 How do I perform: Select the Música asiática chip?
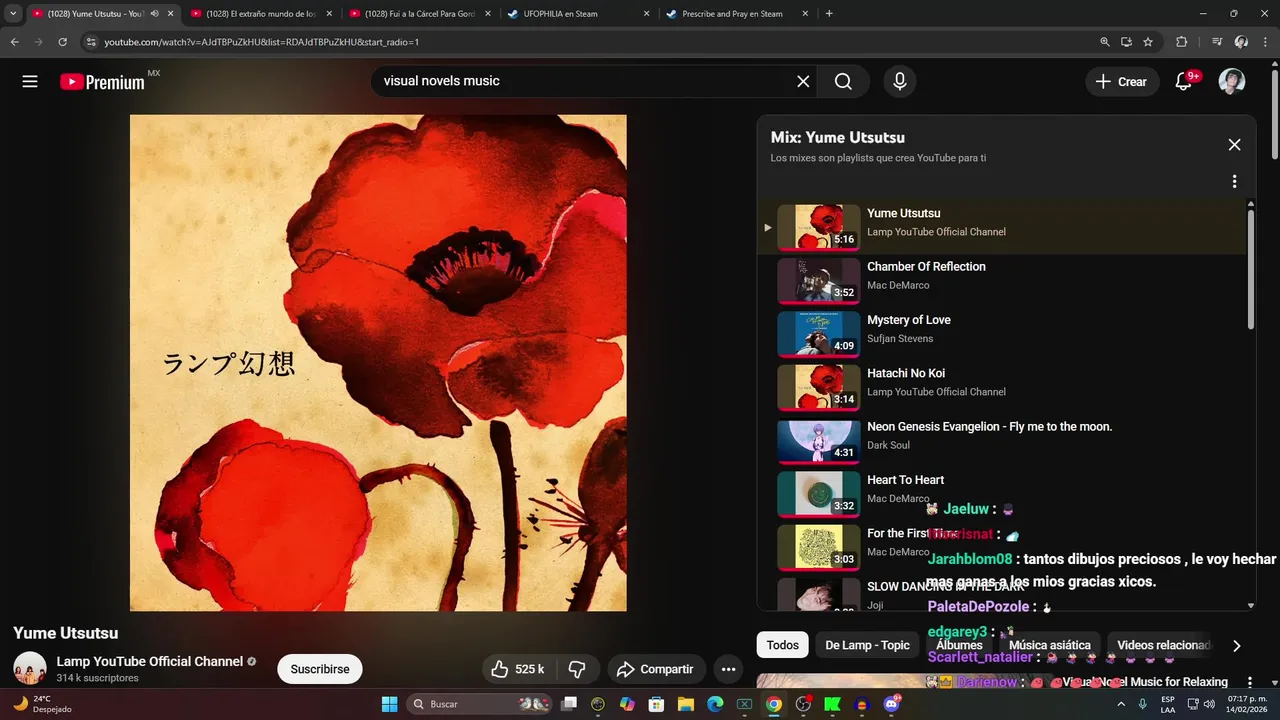[1049, 645]
